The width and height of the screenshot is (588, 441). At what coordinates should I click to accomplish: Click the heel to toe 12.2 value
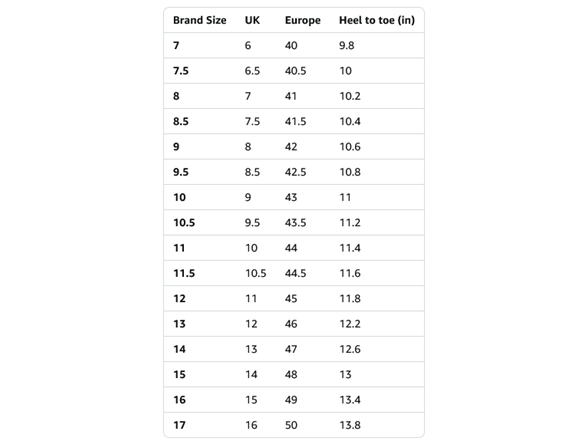point(350,324)
